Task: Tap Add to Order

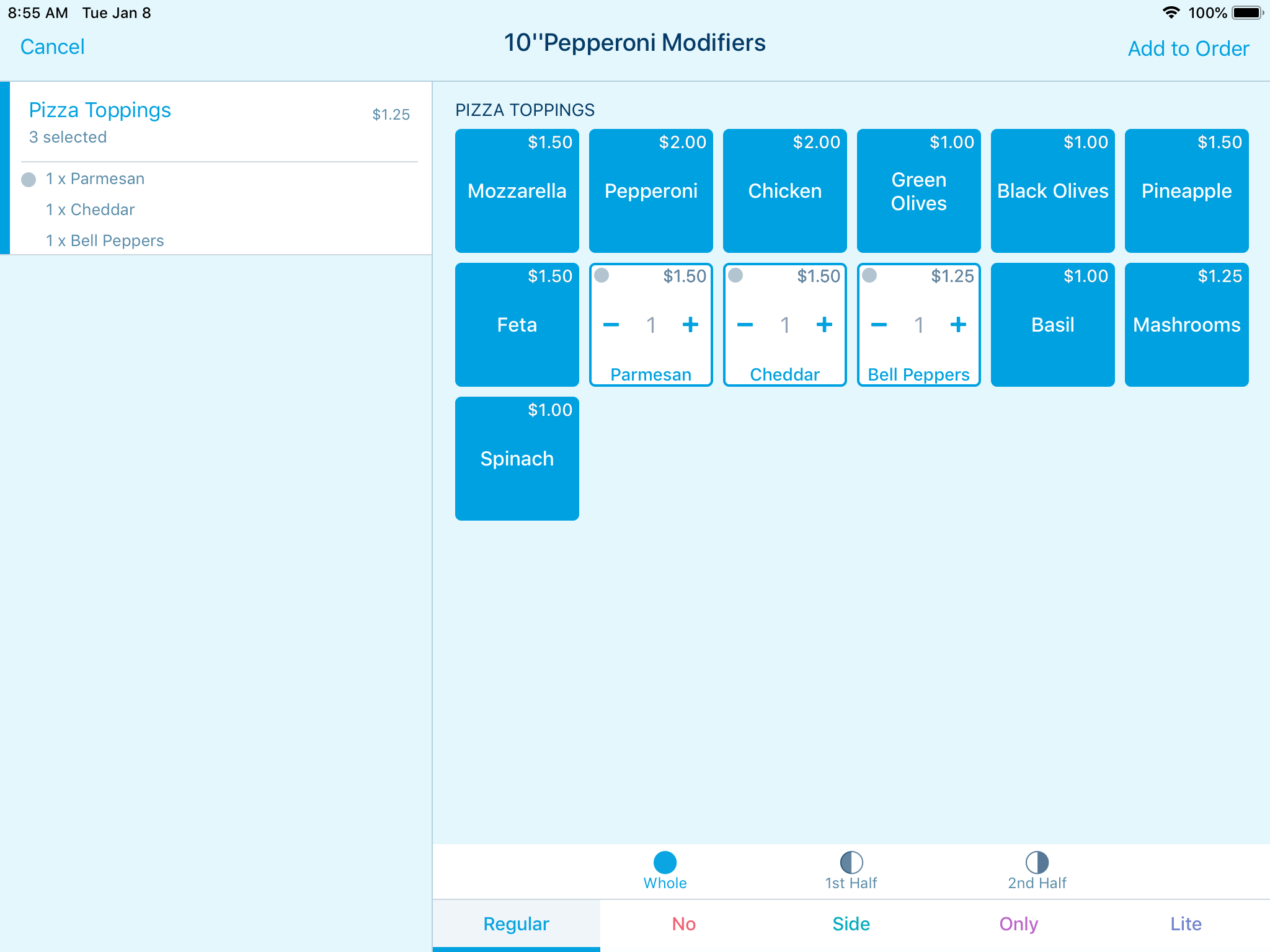Action: click(1188, 48)
